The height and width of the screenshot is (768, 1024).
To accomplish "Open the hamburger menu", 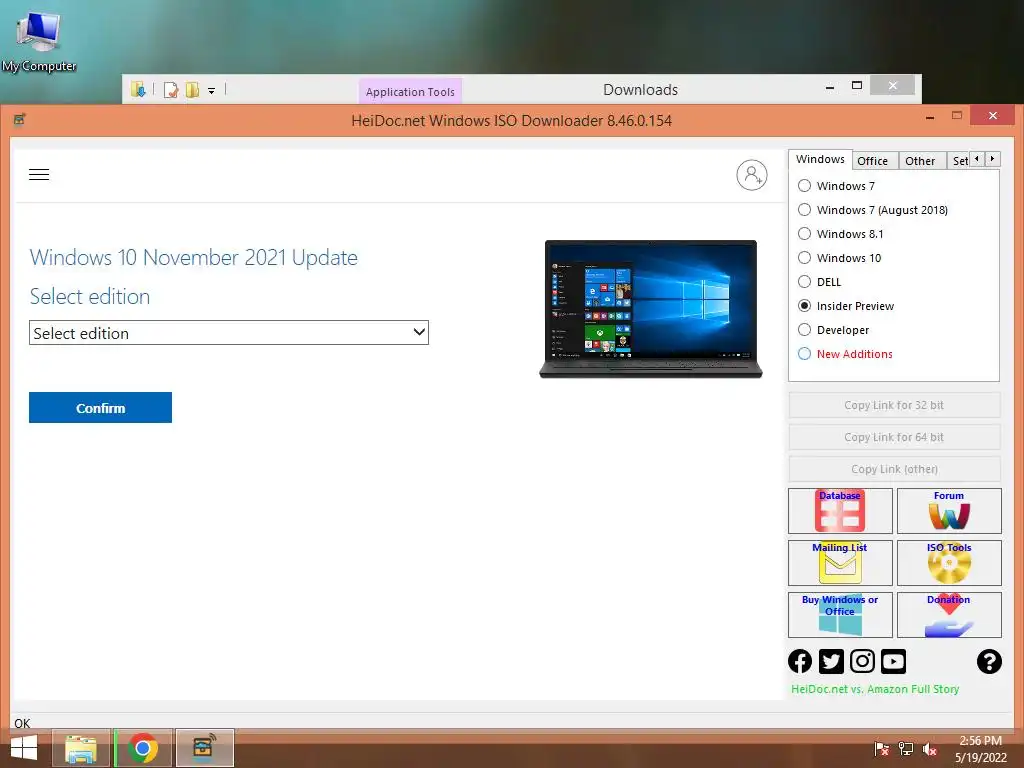I will (39, 174).
